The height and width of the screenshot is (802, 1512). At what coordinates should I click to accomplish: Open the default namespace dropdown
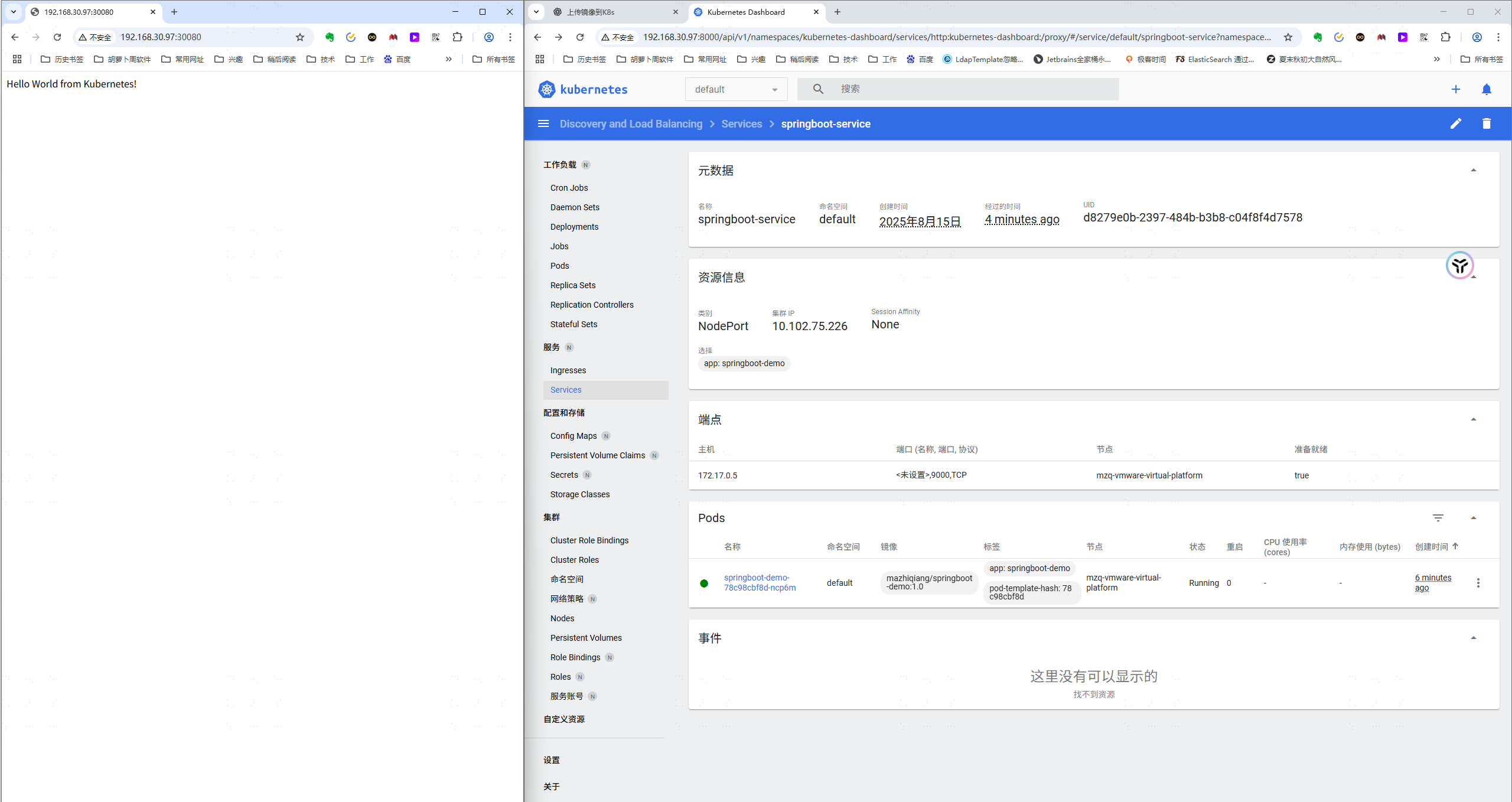[x=736, y=89]
